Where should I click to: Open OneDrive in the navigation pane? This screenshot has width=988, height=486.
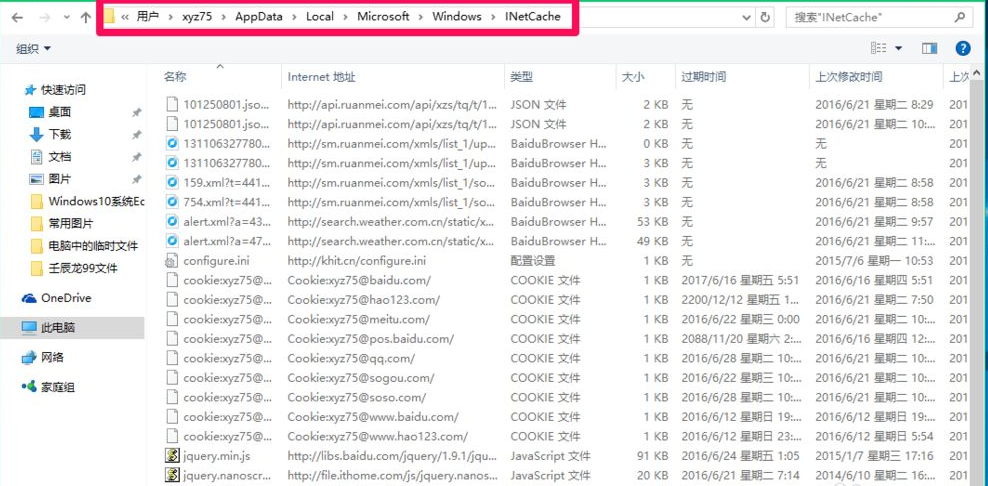(65, 298)
